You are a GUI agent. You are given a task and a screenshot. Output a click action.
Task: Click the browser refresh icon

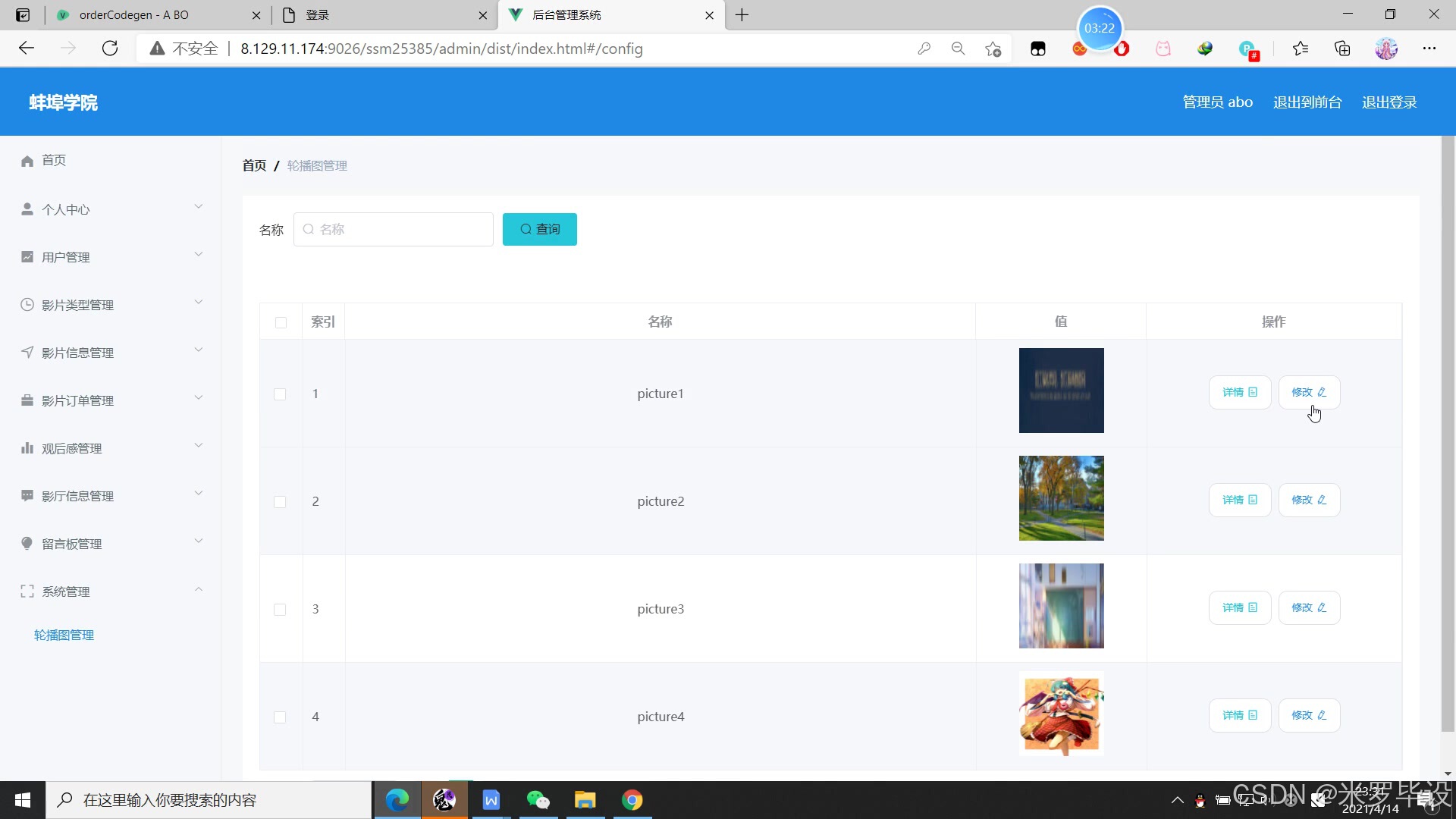tap(110, 49)
